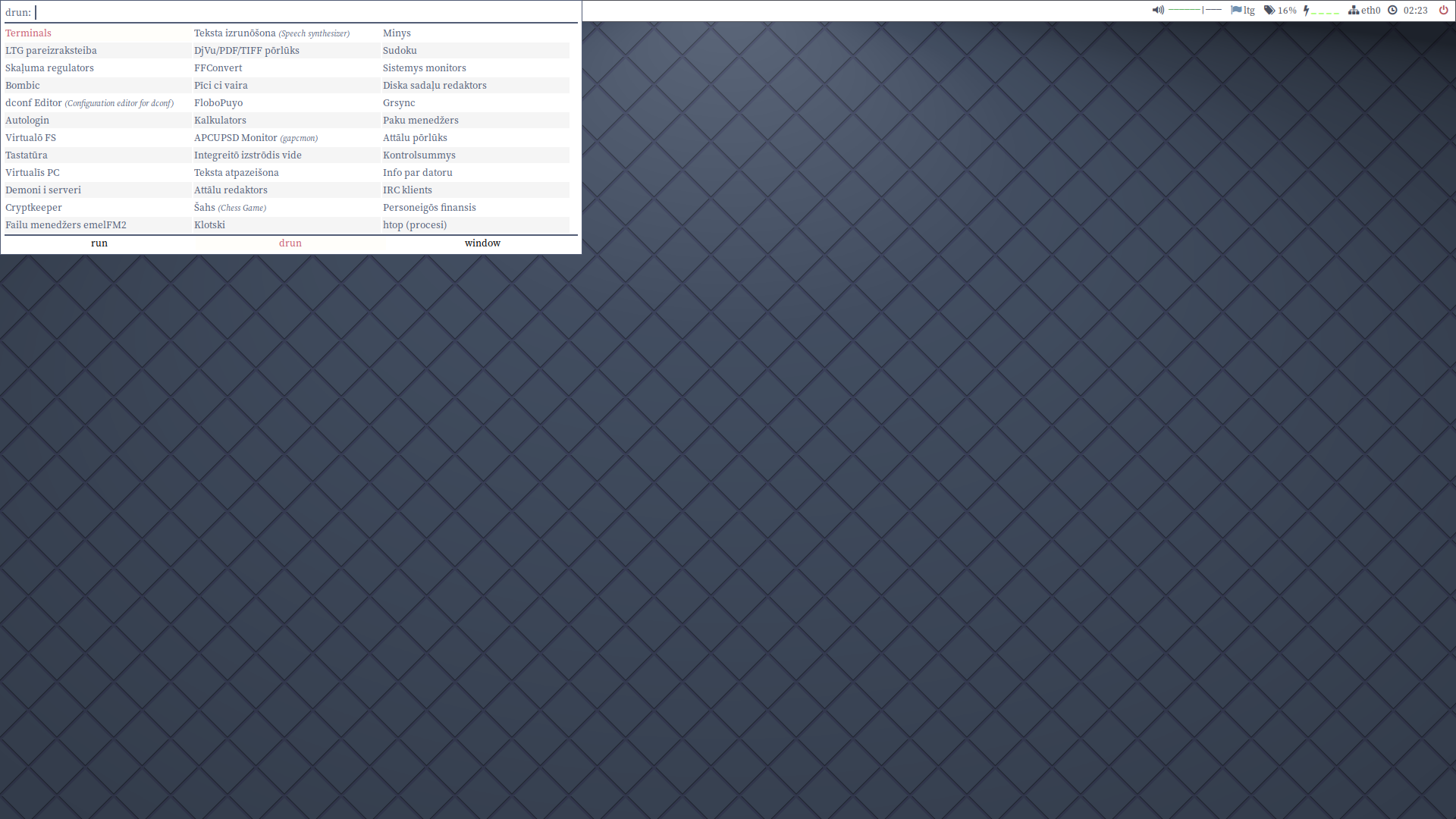The width and height of the screenshot is (1456, 819).
Task: Launch Virtualīs PC
Action: pyautogui.click(x=97, y=173)
